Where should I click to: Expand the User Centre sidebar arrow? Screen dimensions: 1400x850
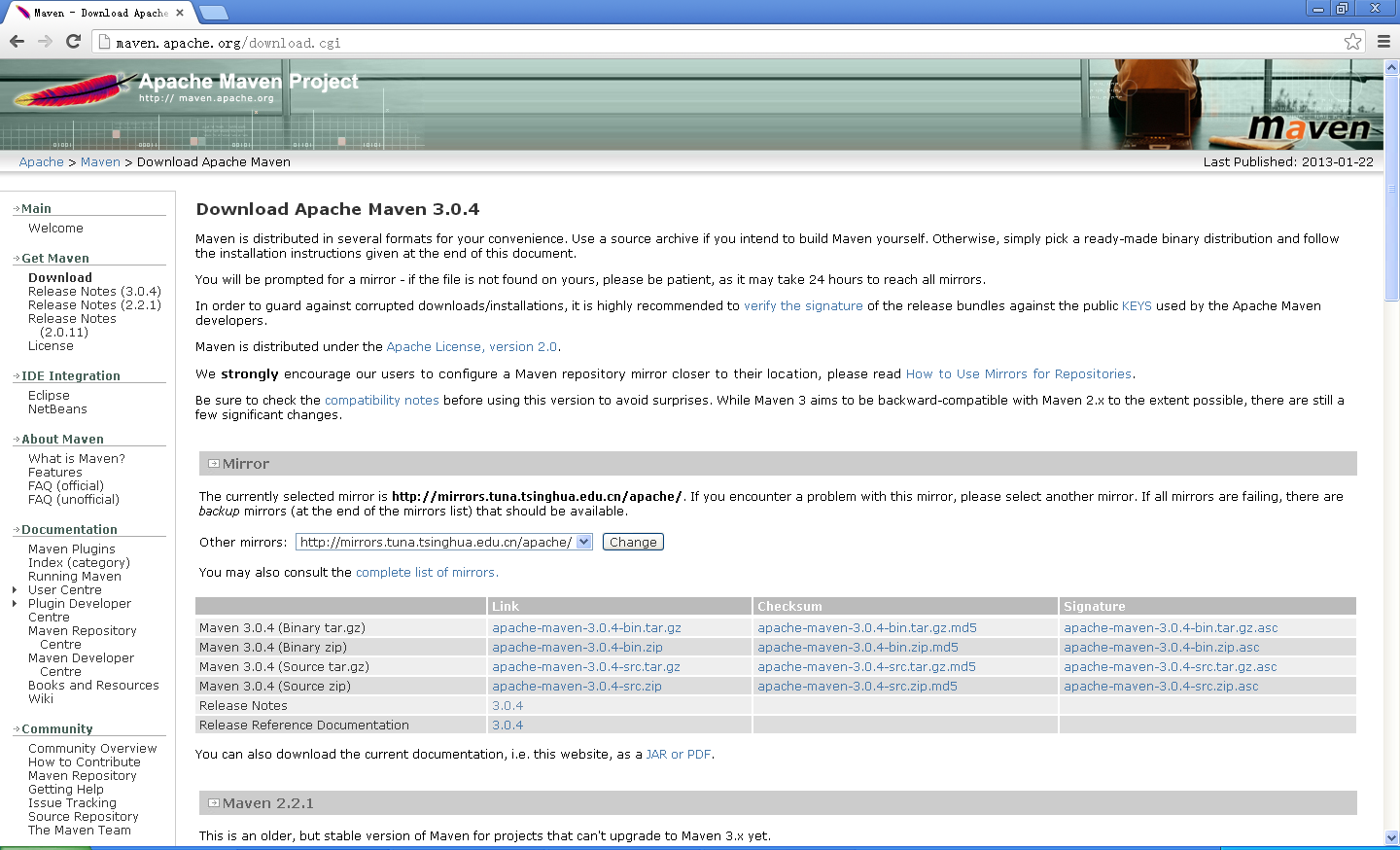[x=15, y=590]
